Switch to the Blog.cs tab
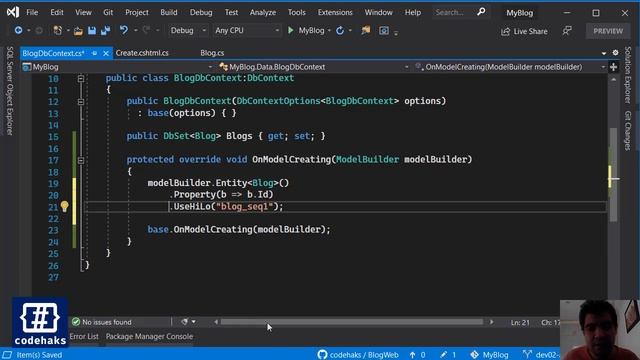The height and width of the screenshot is (360, 640). click(x=212, y=53)
